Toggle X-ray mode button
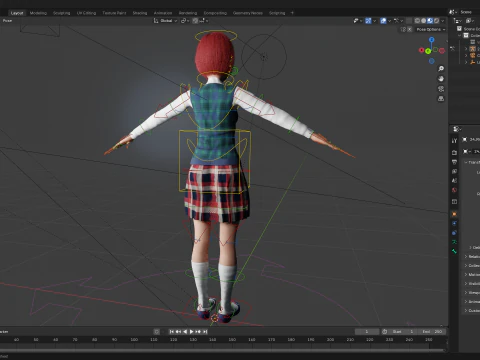The image size is (480, 360). point(409,21)
